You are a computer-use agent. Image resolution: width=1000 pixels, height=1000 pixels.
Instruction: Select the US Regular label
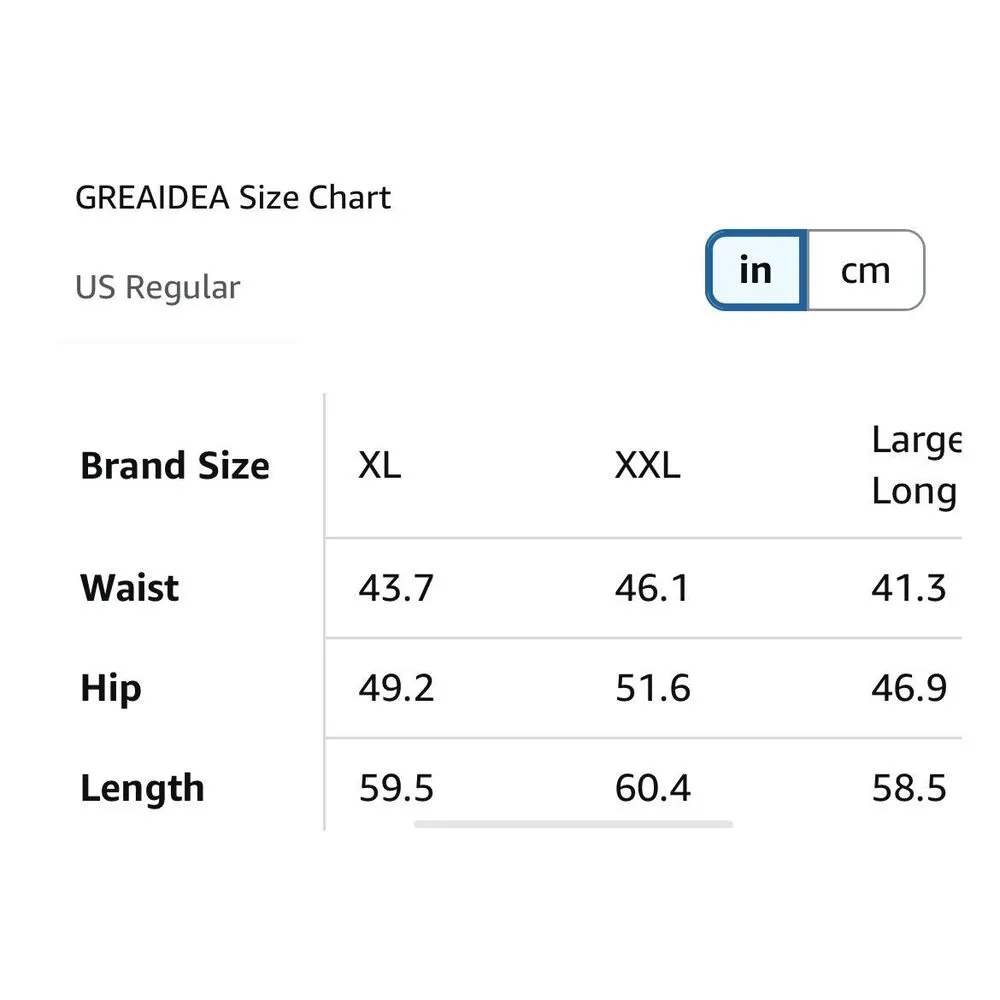click(158, 288)
